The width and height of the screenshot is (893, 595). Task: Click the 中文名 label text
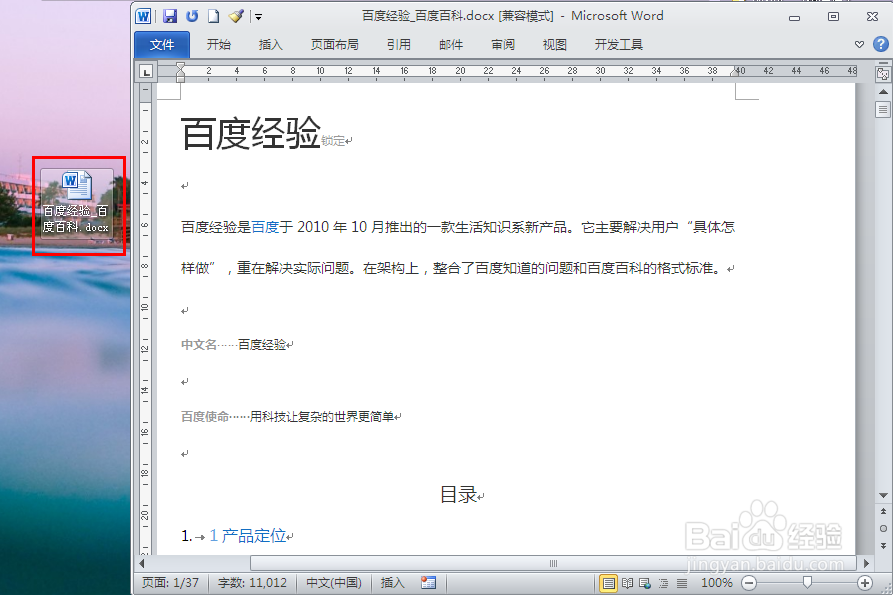199,344
